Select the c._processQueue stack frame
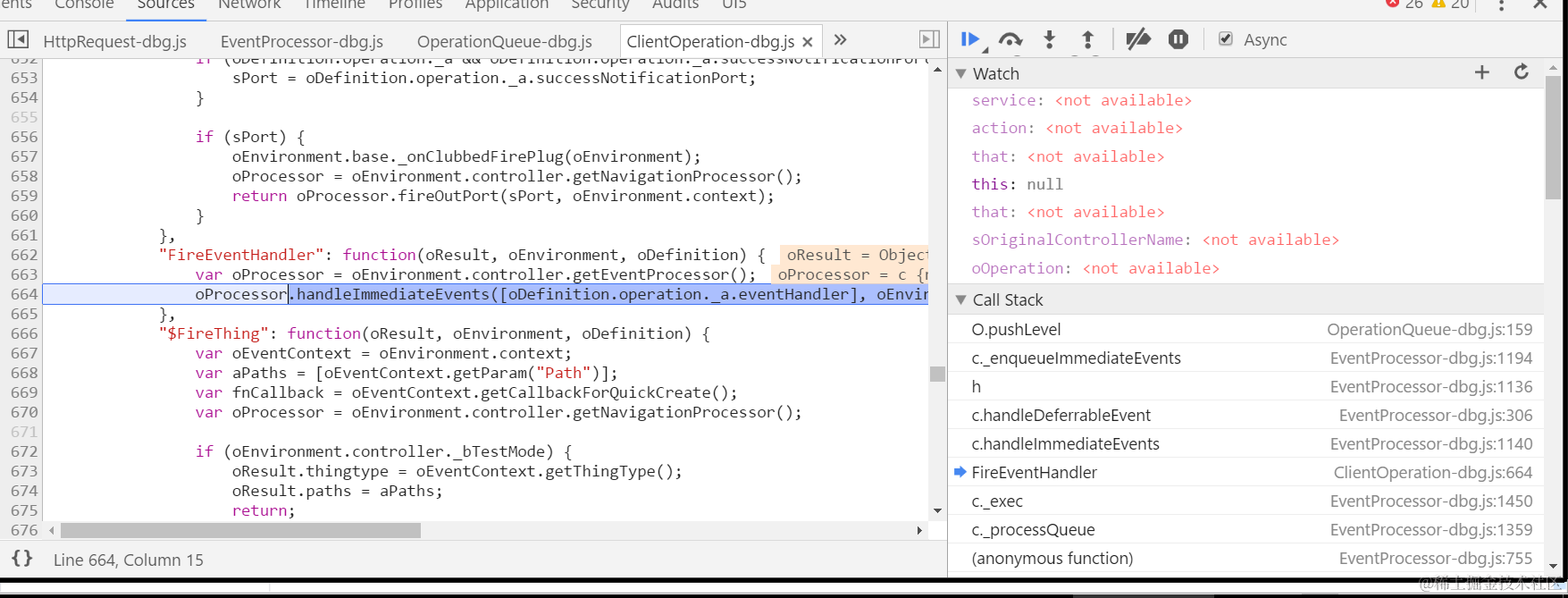This screenshot has height=598, width=1568. [1246, 529]
